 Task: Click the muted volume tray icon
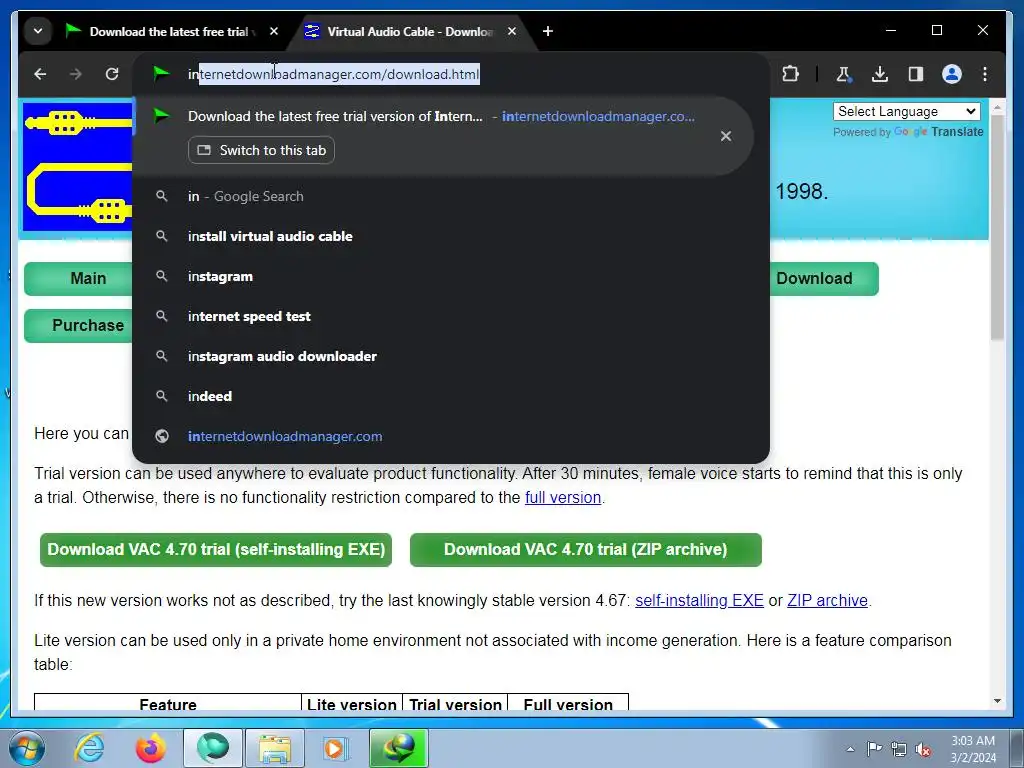tap(923, 749)
